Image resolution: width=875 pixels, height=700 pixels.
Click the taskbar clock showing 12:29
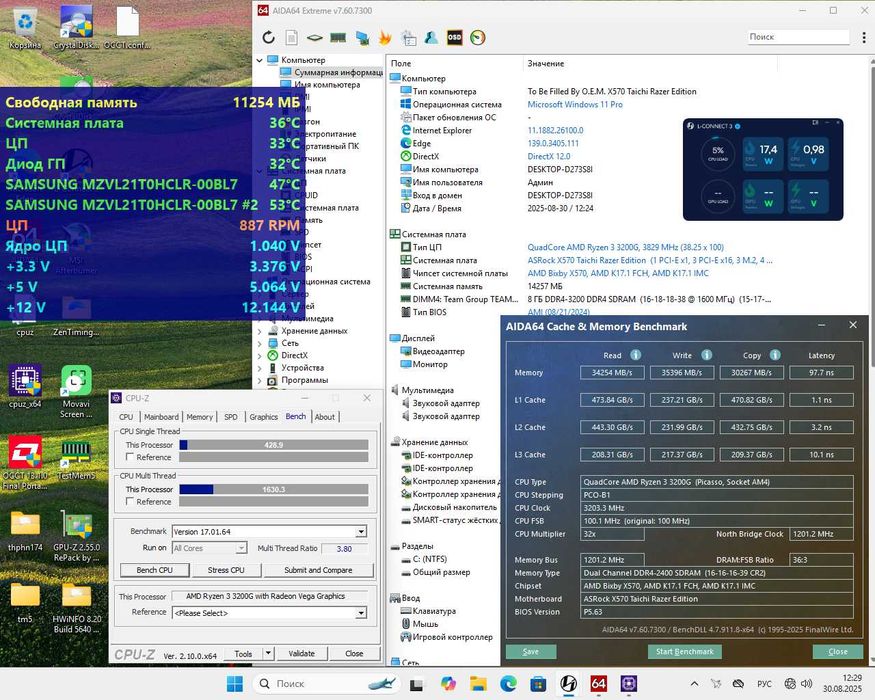click(843, 683)
